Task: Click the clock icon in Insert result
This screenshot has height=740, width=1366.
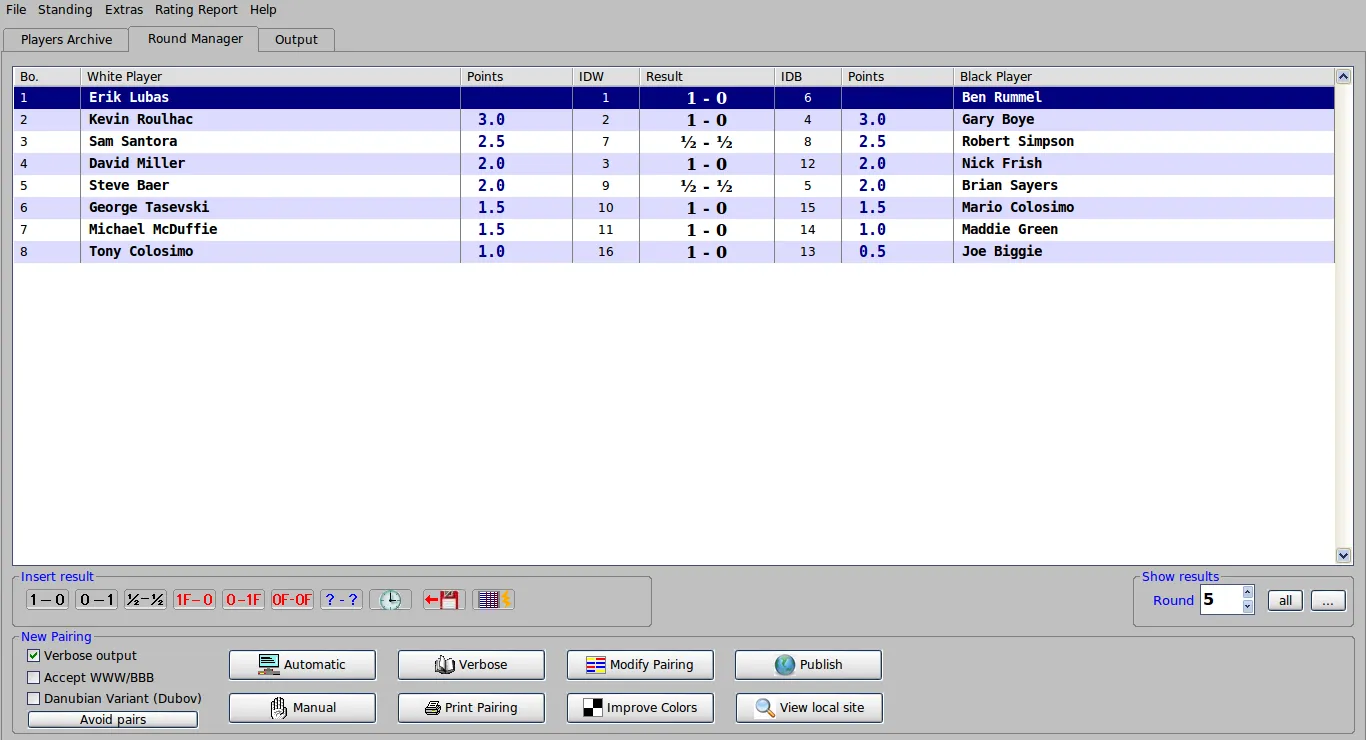Action: [390, 600]
